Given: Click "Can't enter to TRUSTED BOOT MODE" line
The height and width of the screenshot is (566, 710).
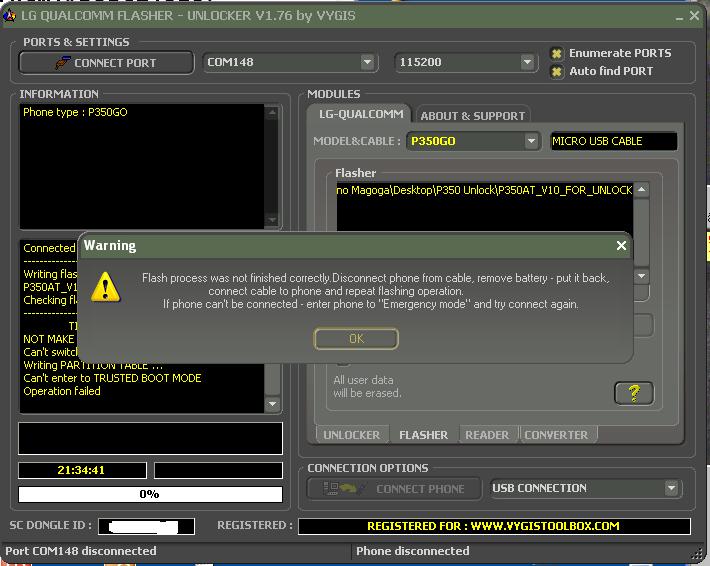Looking at the screenshot, I should (x=112, y=378).
